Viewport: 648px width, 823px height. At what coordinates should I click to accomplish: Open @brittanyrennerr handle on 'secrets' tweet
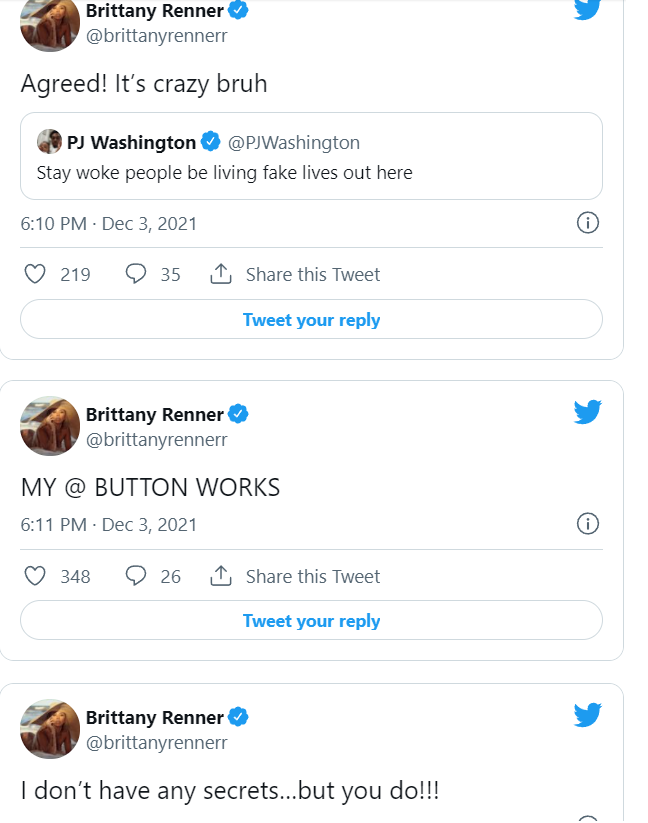click(x=156, y=742)
